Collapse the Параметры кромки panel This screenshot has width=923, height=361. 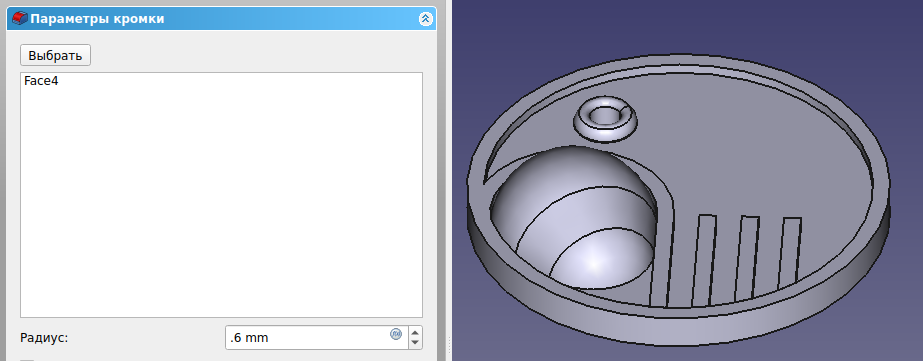(x=426, y=19)
